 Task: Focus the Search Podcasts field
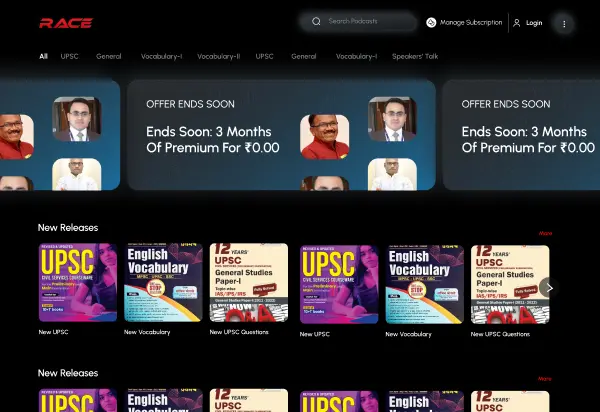(359, 21)
